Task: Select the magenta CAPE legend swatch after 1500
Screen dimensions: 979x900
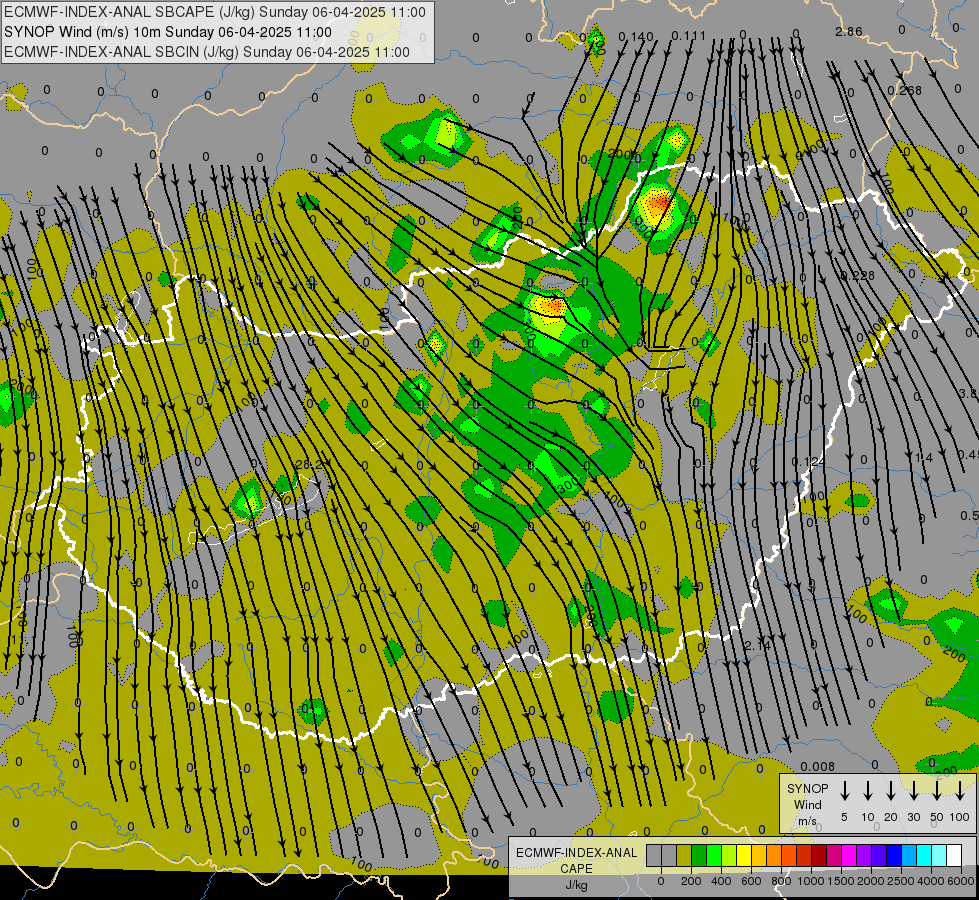Action: (x=849, y=855)
